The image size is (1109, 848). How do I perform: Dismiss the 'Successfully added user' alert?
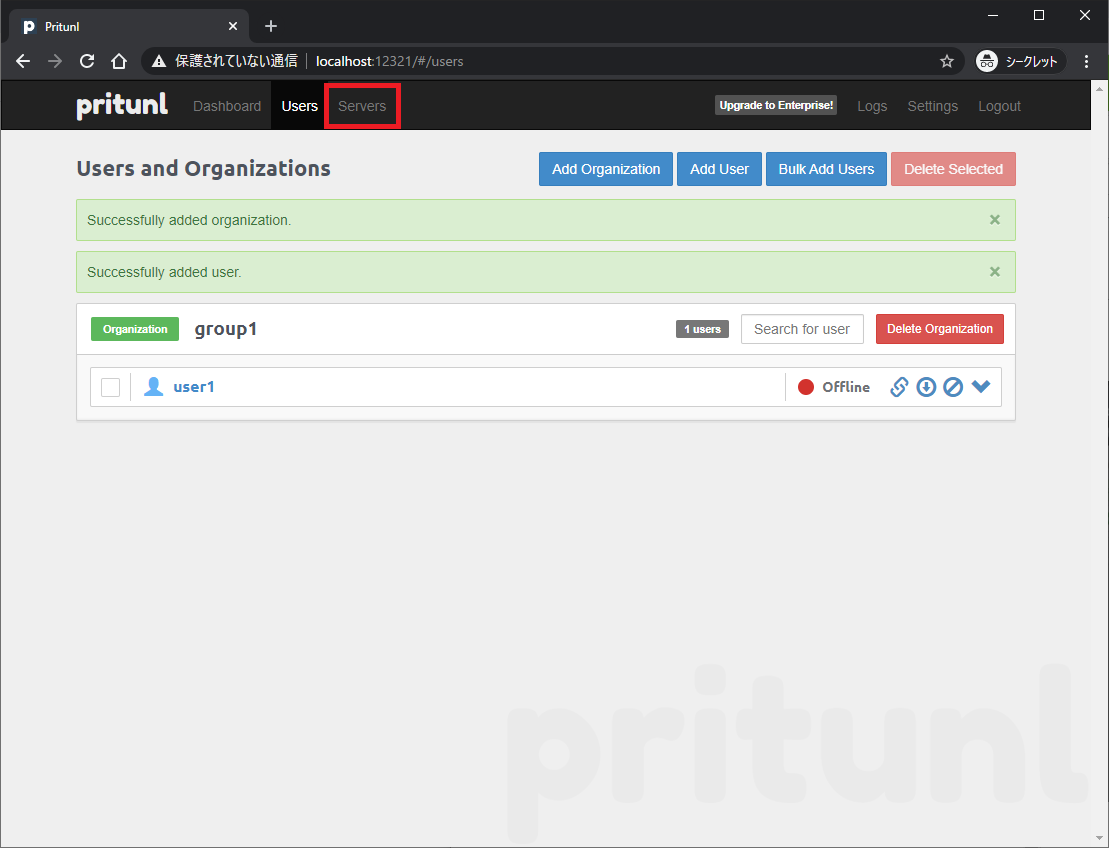click(994, 272)
